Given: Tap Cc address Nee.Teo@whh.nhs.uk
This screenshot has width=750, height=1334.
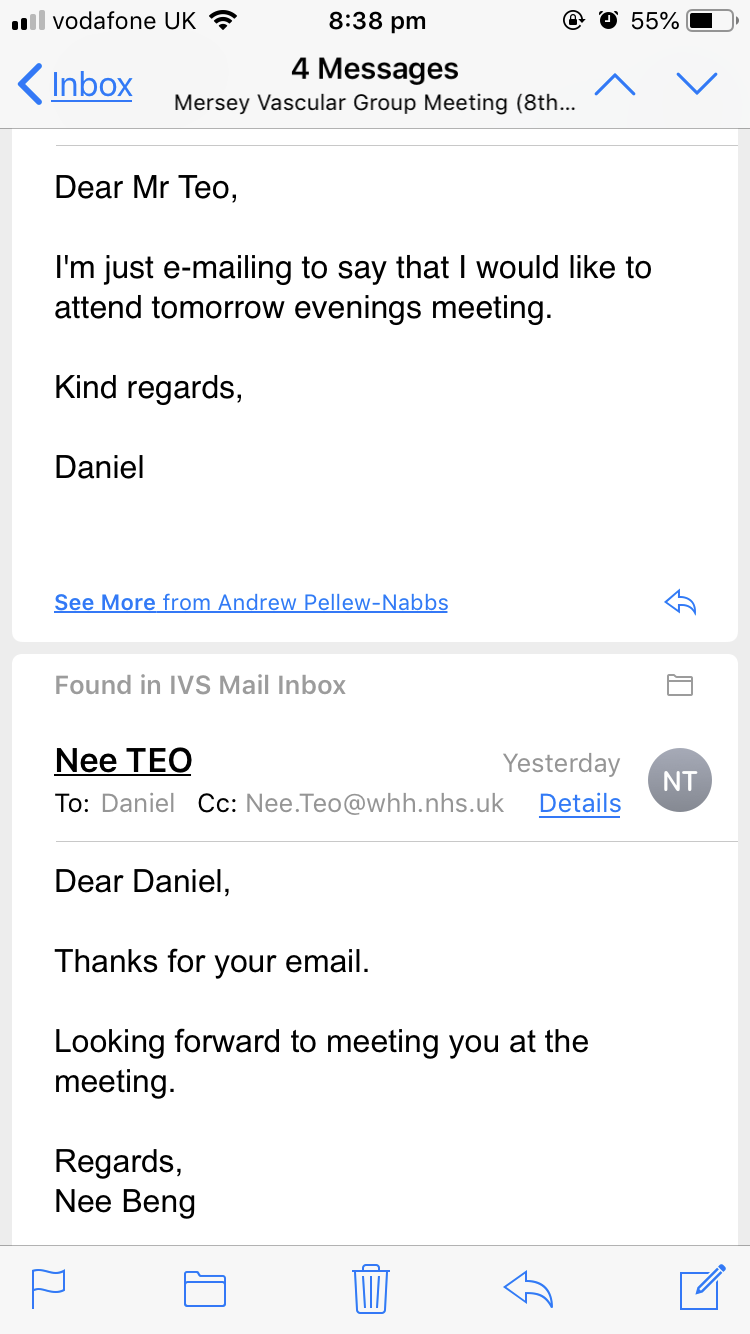Looking at the screenshot, I should coord(375,803).
